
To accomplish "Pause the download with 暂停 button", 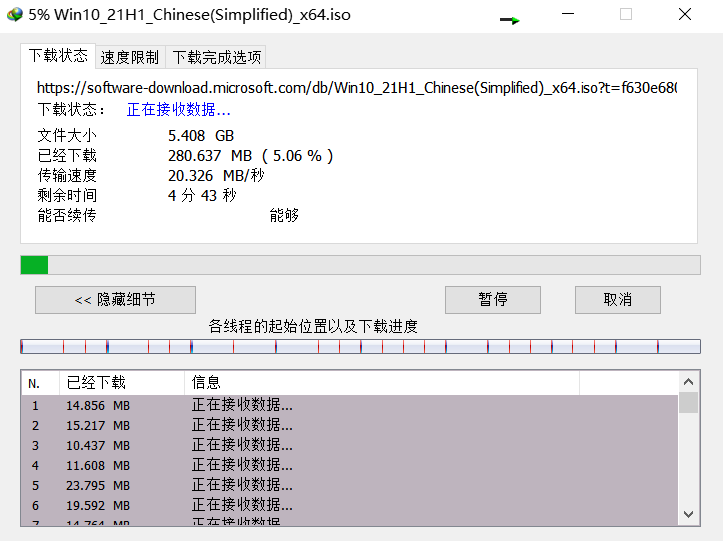I will point(493,300).
